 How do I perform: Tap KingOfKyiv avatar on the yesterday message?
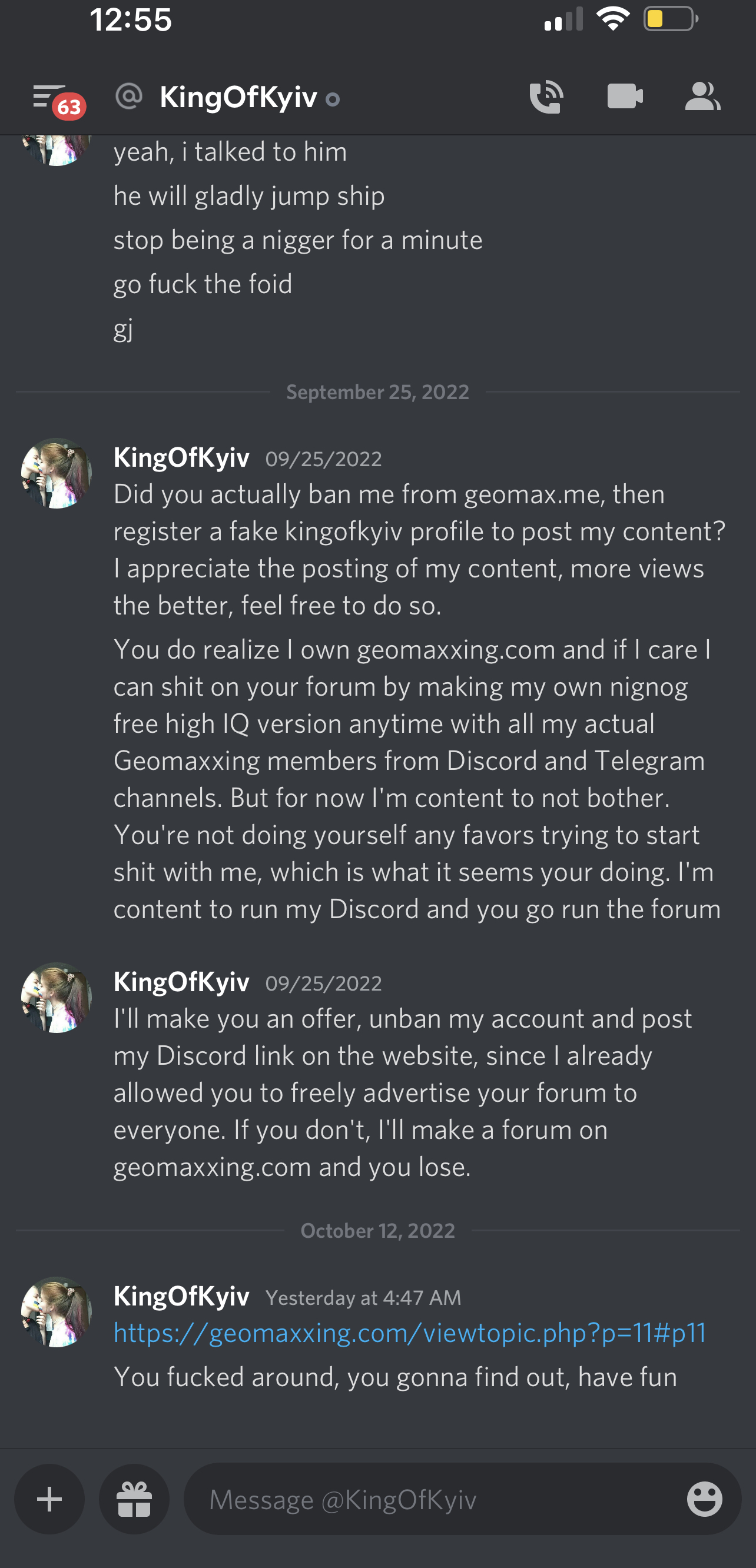point(57,1312)
